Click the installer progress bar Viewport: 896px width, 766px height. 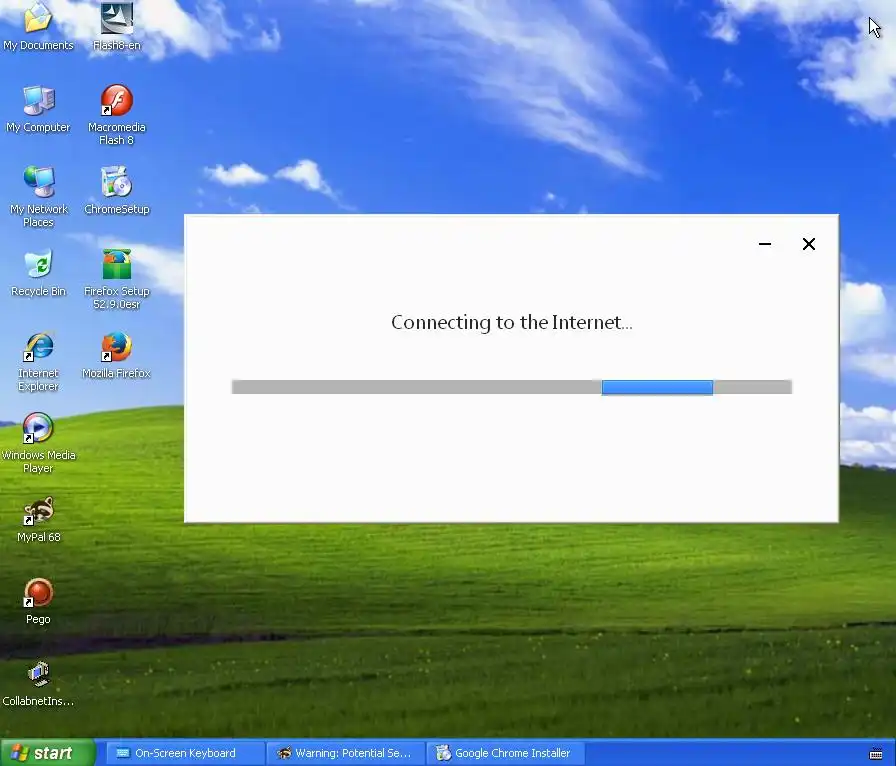click(511, 387)
